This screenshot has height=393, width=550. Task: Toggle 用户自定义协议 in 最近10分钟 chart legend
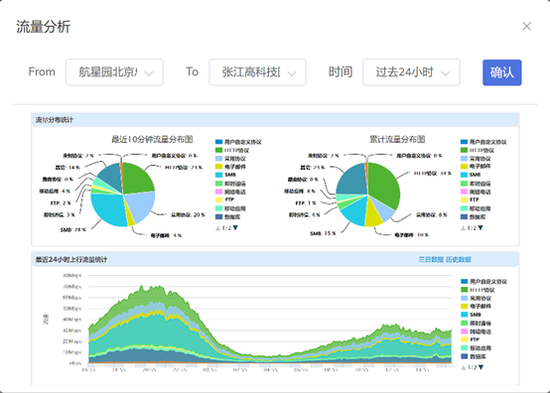coord(238,142)
